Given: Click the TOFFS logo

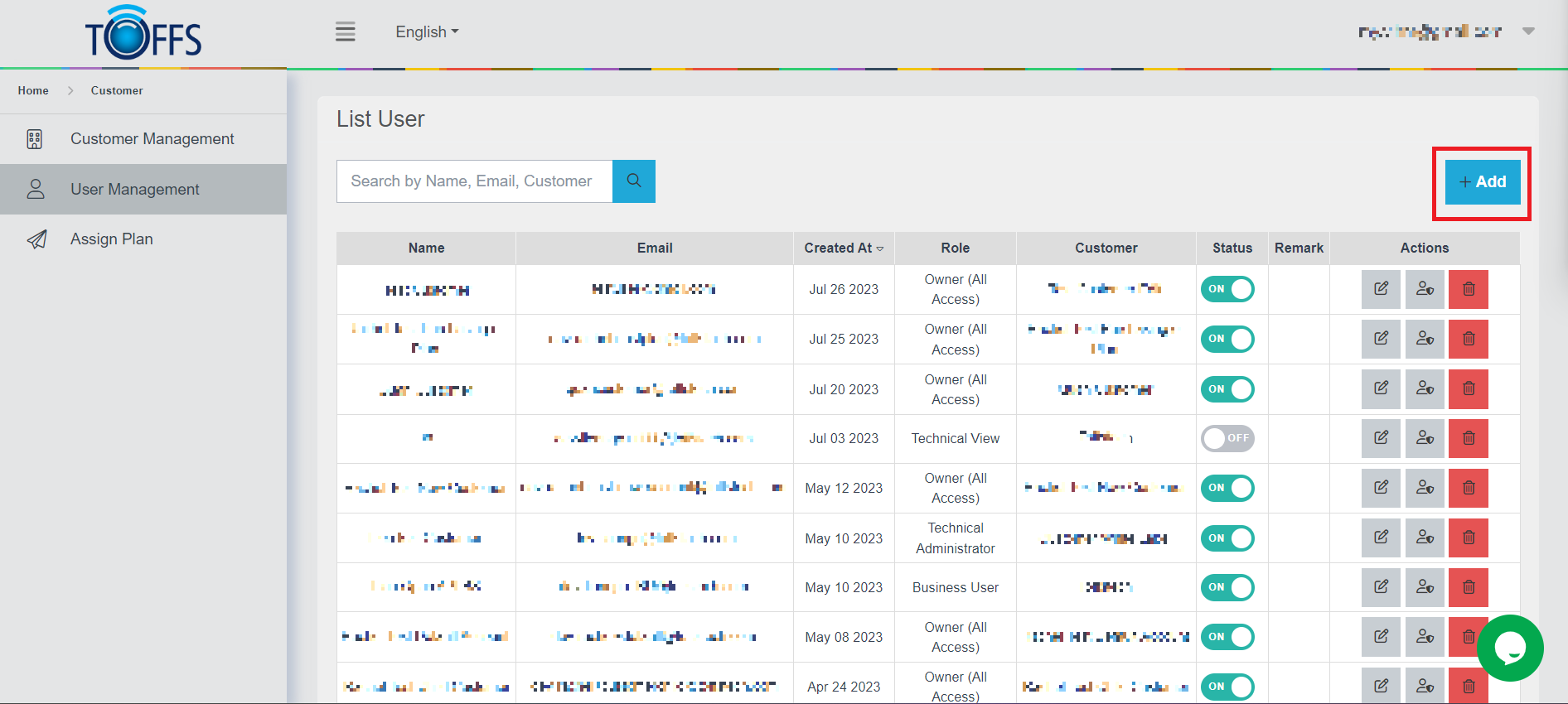Looking at the screenshot, I should tap(143, 34).
